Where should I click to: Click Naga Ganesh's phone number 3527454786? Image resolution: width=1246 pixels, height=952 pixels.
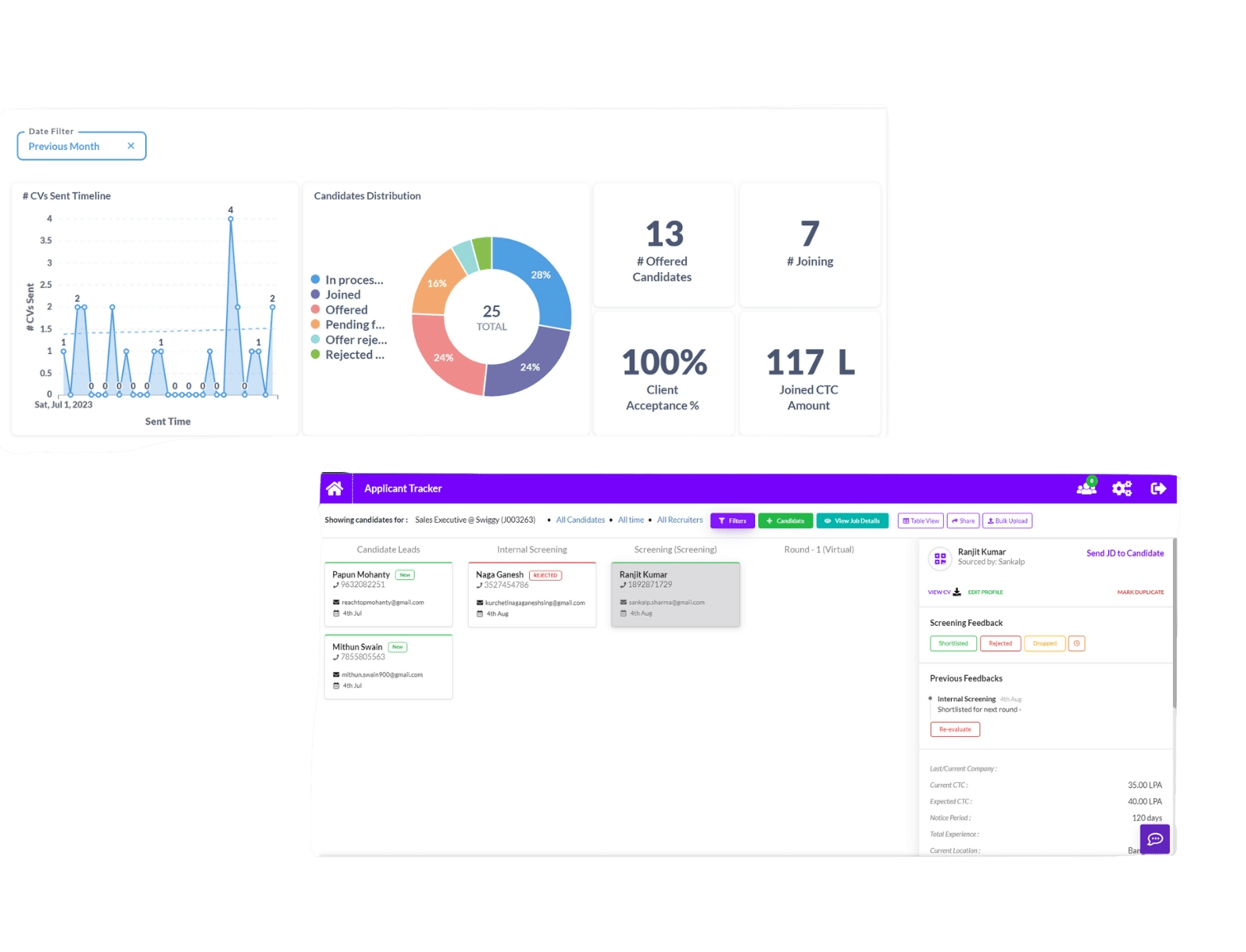[x=506, y=585]
